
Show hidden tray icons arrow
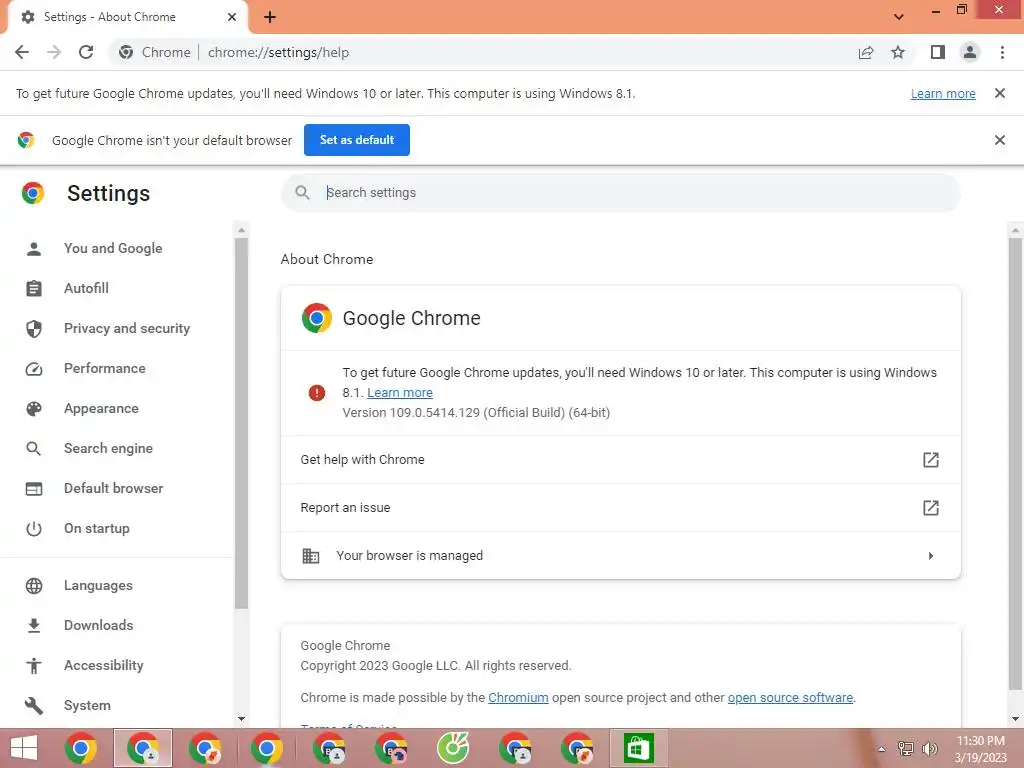click(x=882, y=749)
